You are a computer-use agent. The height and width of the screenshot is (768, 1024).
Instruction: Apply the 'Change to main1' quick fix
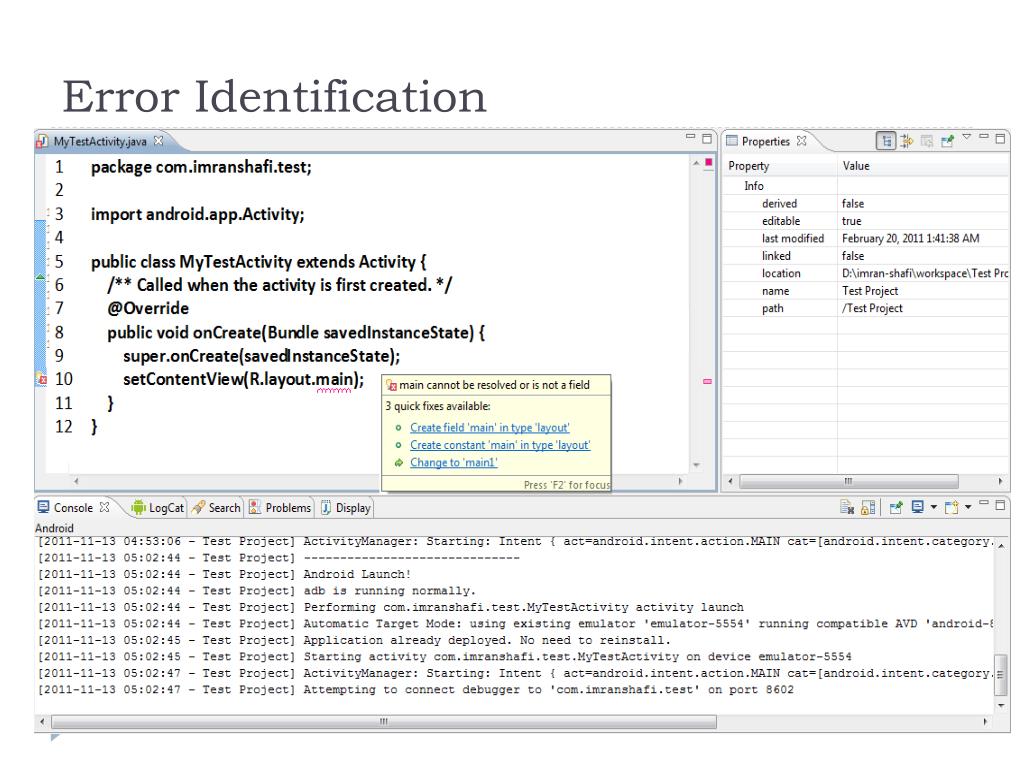454,462
